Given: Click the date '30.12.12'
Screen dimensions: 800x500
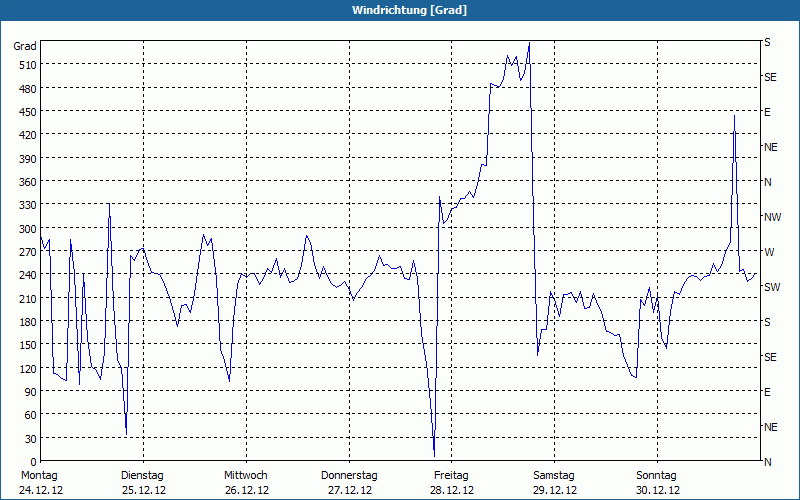Looking at the screenshot, I should [x=658, y=490].
